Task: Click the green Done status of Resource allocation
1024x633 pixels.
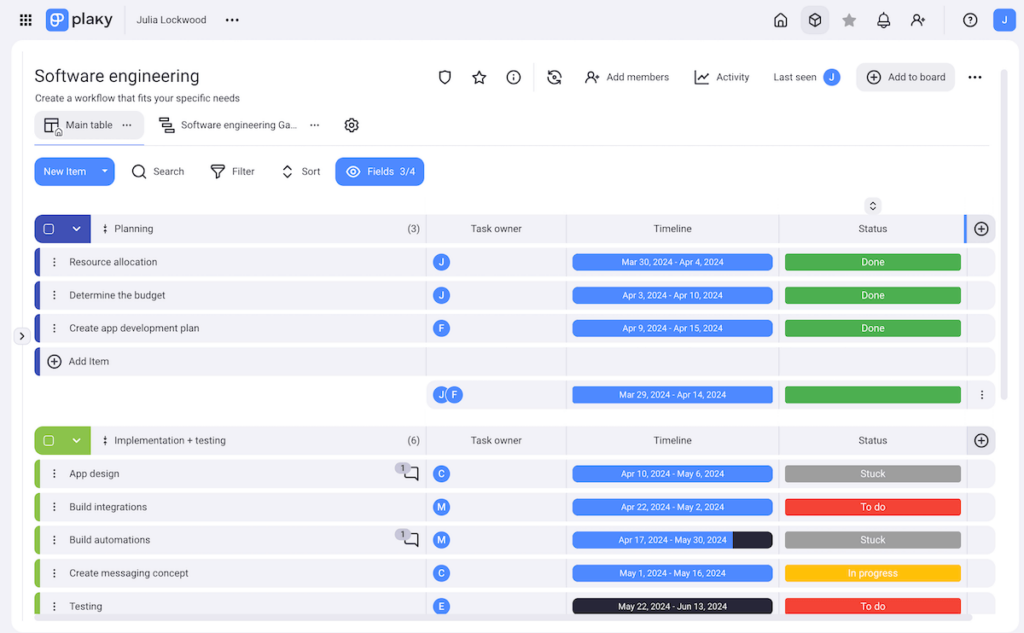Action: pos(872,261)
